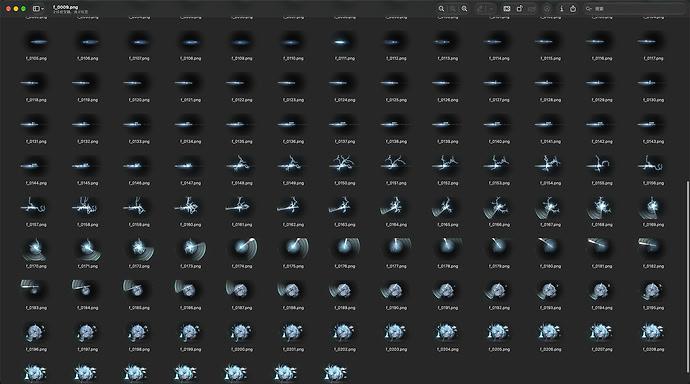Screen dimensions: 690x384
Task: Click the form filling toolbar icon
Action: pos(532,8)
